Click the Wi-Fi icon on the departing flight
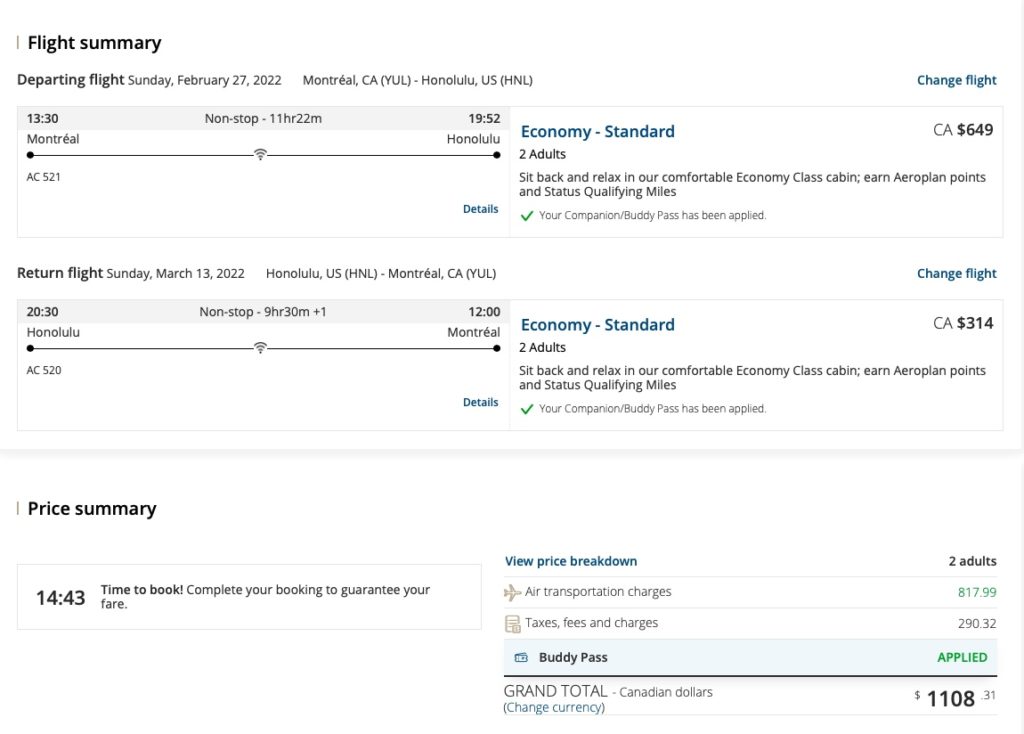This screenshot has width=1024, height=734. tap(260, 155)
